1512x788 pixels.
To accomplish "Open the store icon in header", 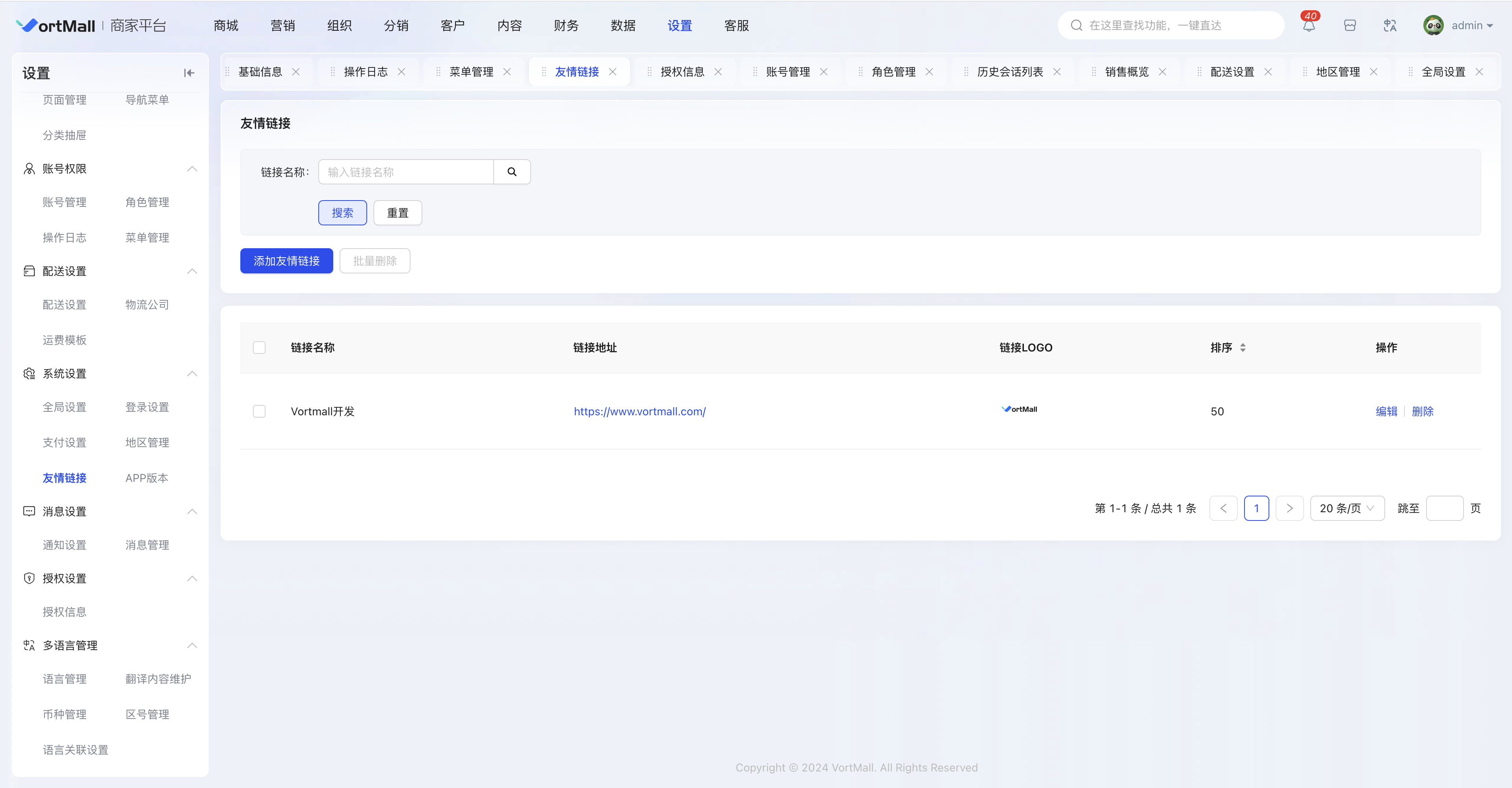I will pos(1349,26).
